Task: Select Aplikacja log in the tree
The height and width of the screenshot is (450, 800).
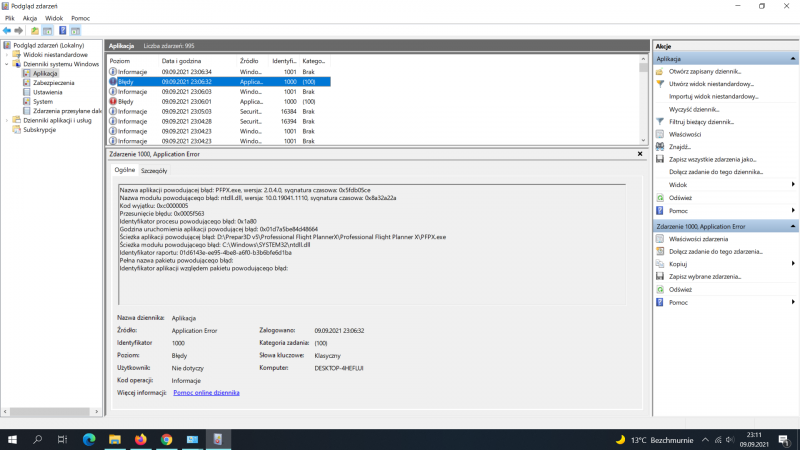Action: pos(45,73)
